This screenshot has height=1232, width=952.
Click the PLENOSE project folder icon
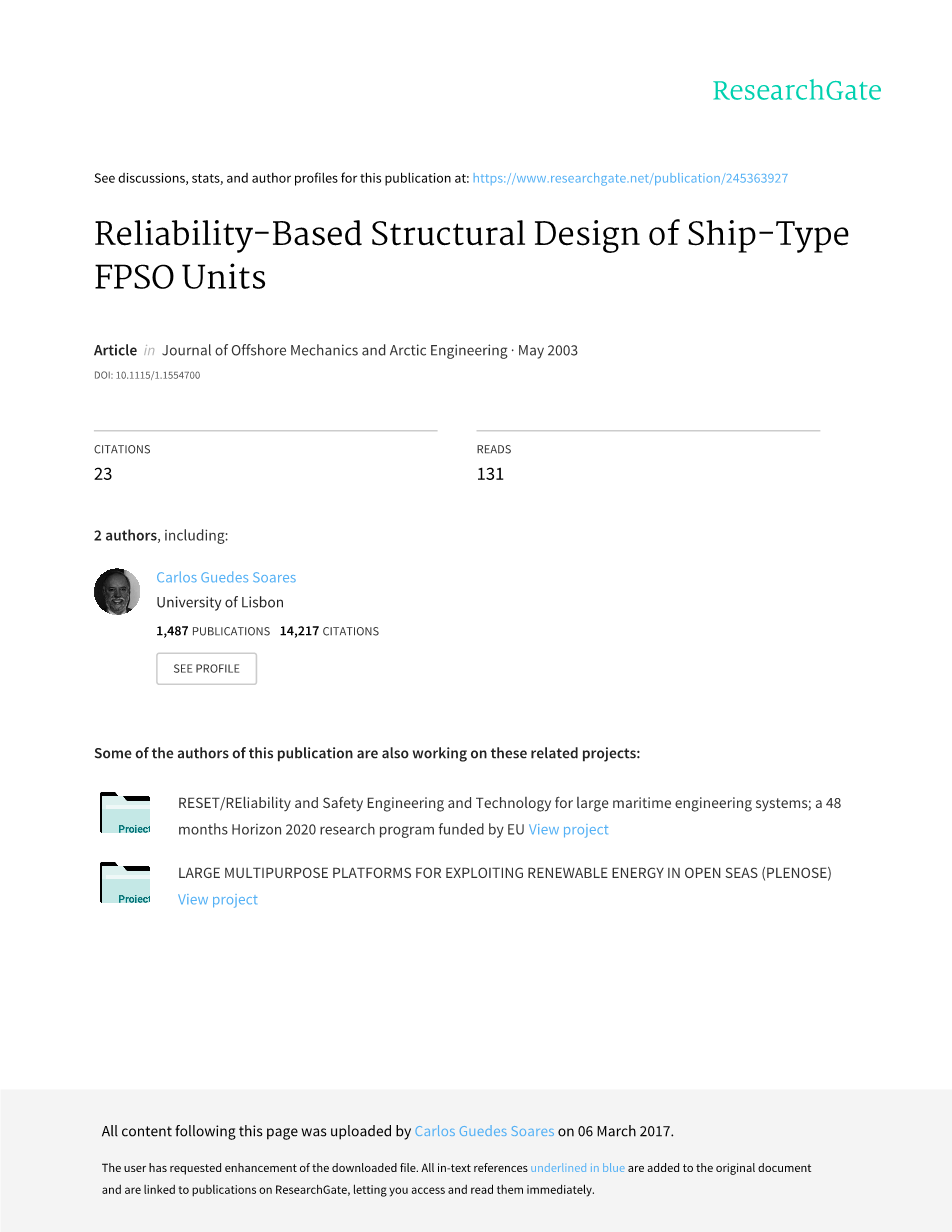tap(125, 883)
